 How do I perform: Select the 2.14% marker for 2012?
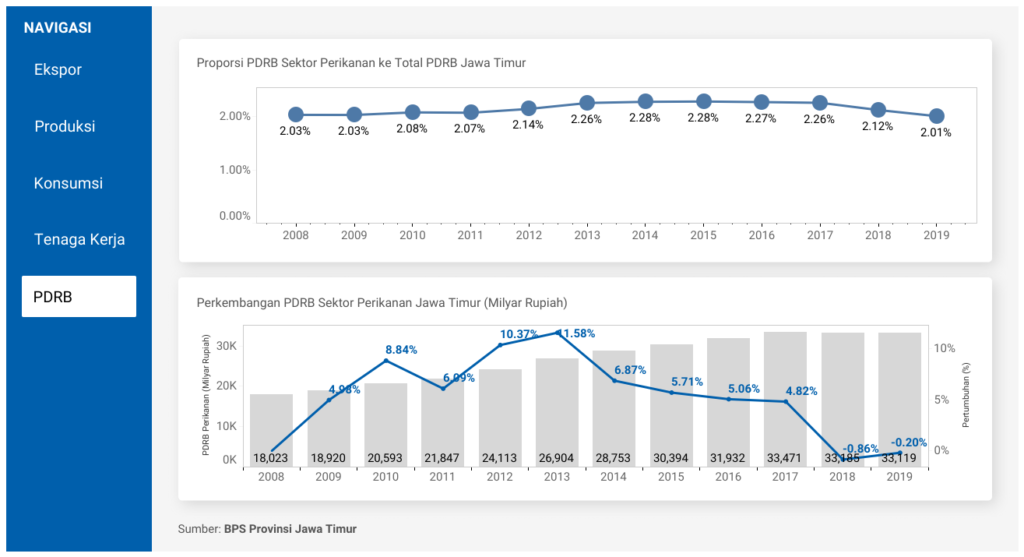[x=528, y=108]
